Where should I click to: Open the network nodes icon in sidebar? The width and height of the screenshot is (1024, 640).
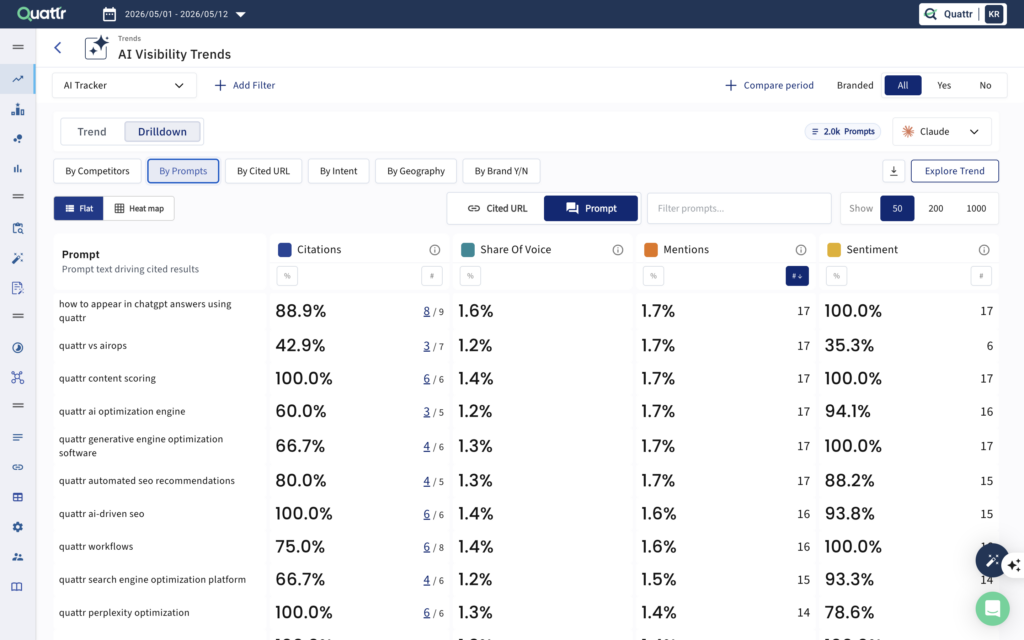tap(18, 377)
